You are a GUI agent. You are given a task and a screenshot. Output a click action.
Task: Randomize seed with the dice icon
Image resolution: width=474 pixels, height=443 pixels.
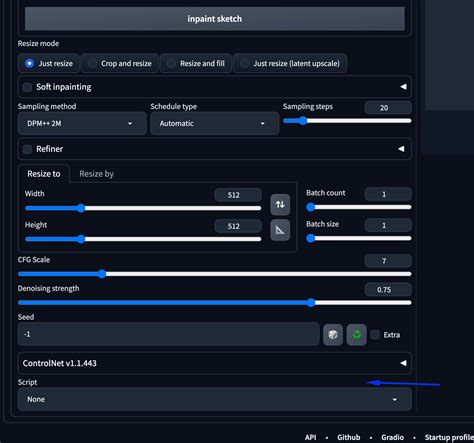pyautogui.click(x=333, y=334)
